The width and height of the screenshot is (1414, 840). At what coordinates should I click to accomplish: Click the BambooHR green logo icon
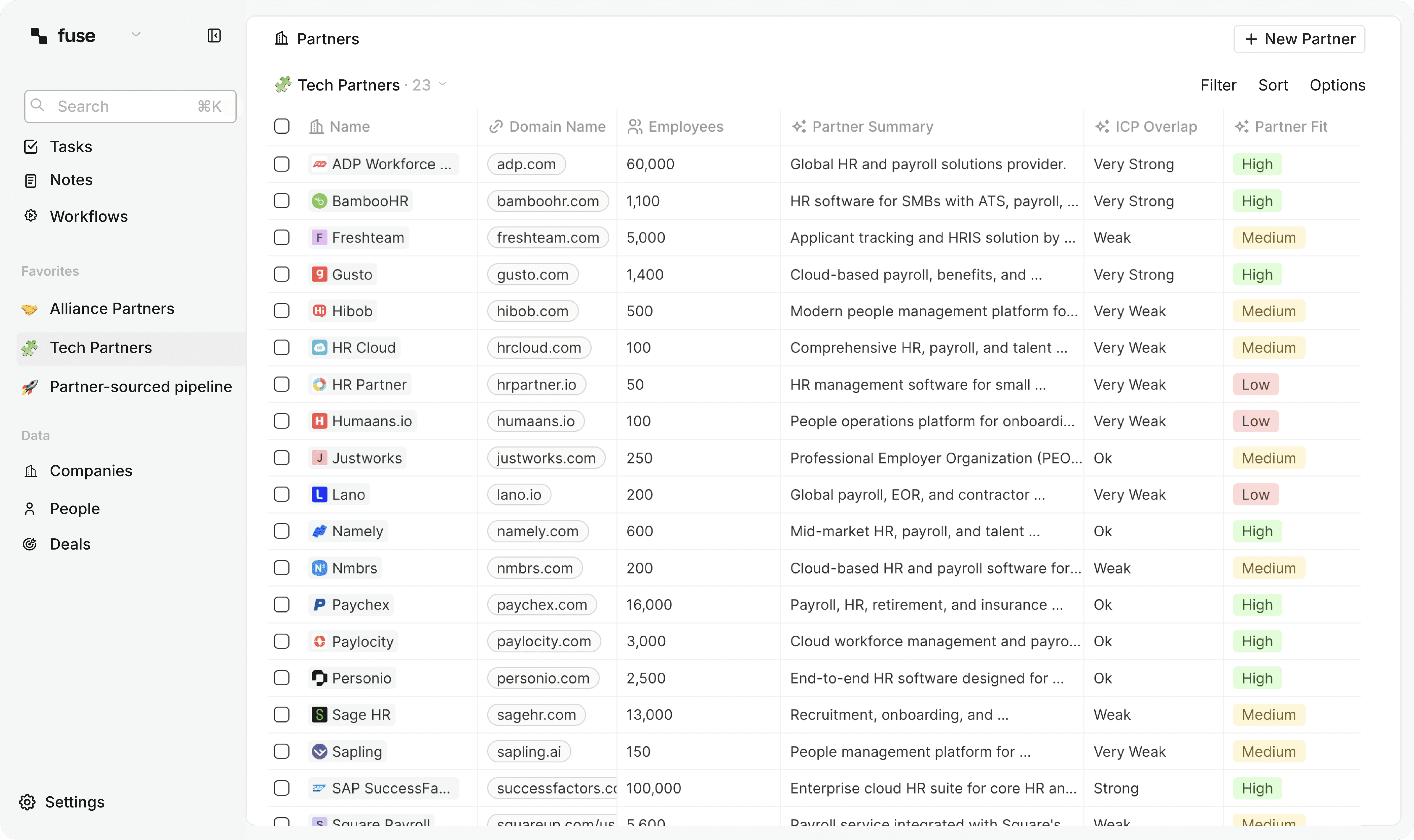(x=319, y=201)
